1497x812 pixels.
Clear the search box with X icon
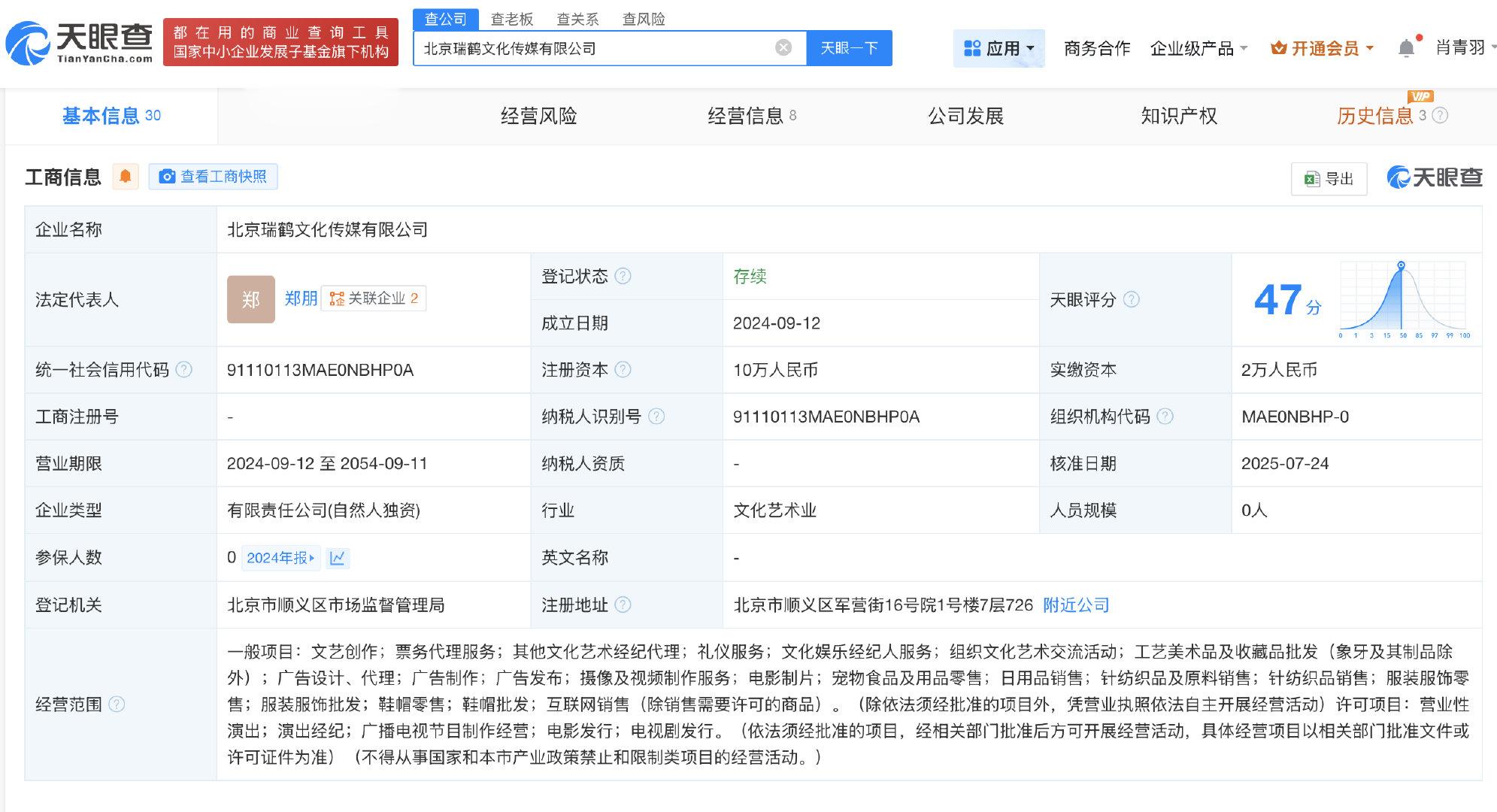click(783, 48)
